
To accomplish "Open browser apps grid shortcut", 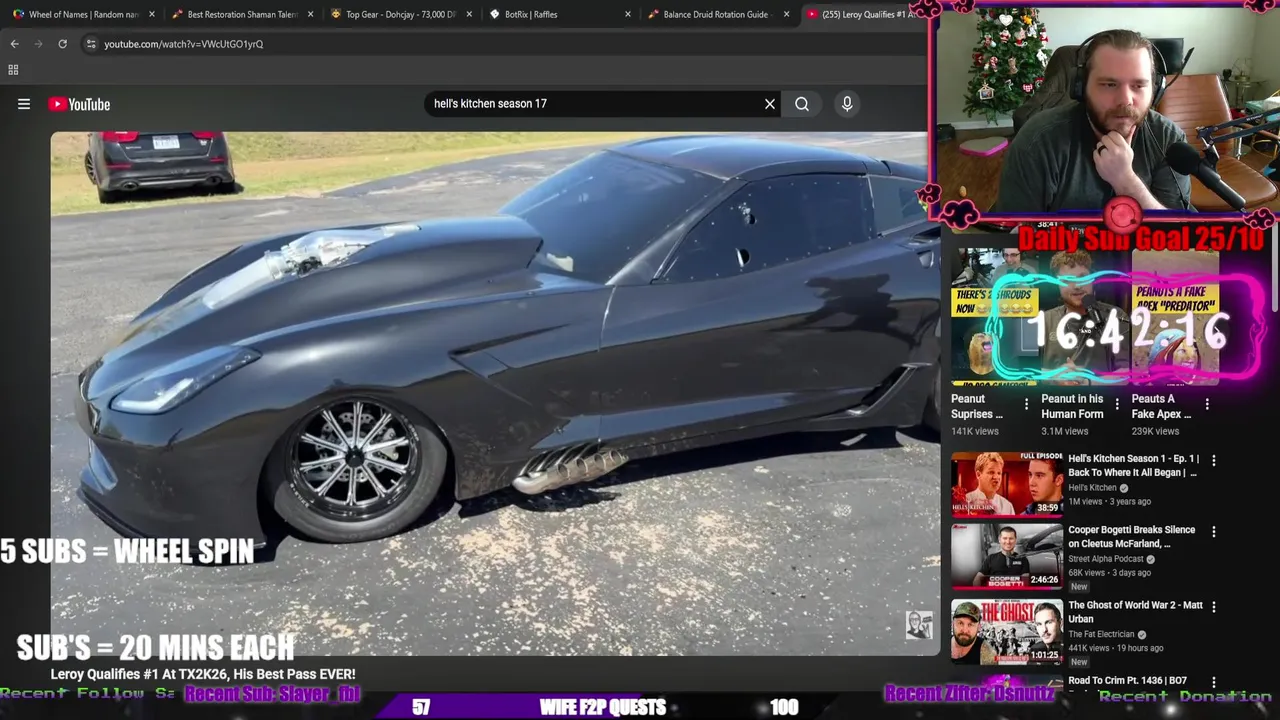I will point(13,70).
